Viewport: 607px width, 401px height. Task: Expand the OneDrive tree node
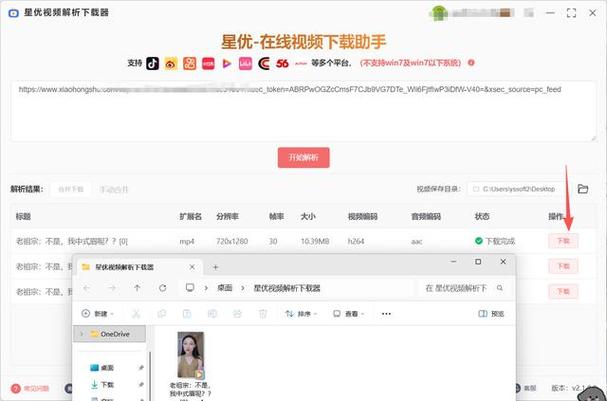[x=82, y=334]
